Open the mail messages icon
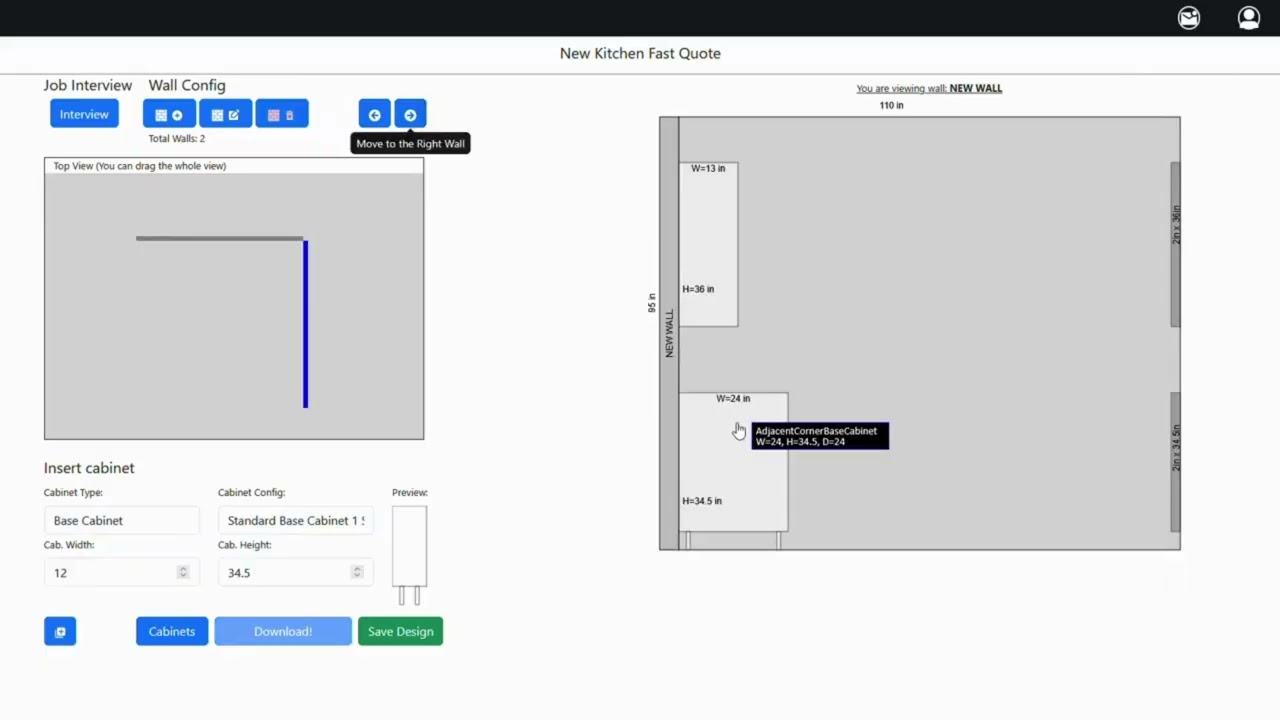Screen dimensions: 1280x720 [x=1188, y=18]
